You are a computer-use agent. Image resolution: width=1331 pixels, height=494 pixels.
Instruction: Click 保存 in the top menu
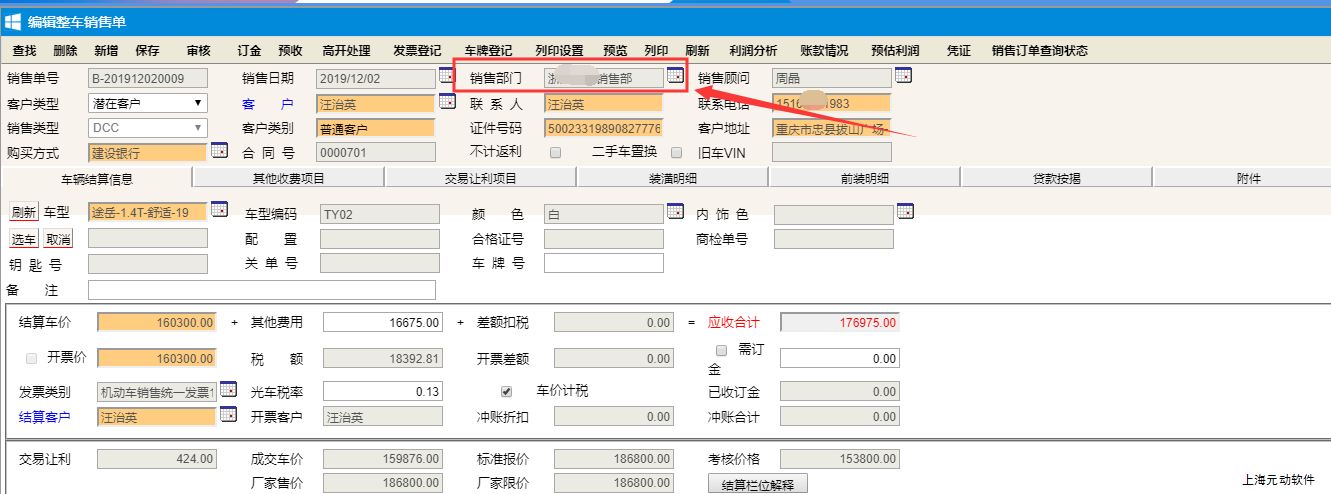coord(147,51)
